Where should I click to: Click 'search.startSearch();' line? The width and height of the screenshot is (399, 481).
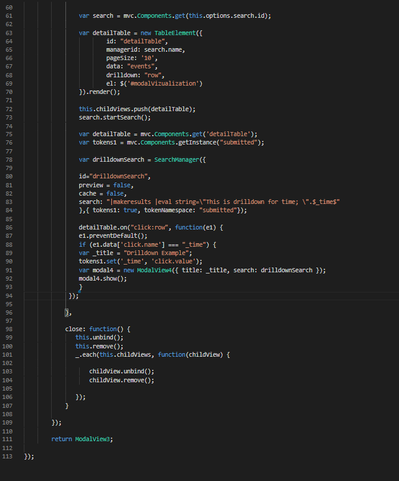pyautogui.click(x=115, y=117)
